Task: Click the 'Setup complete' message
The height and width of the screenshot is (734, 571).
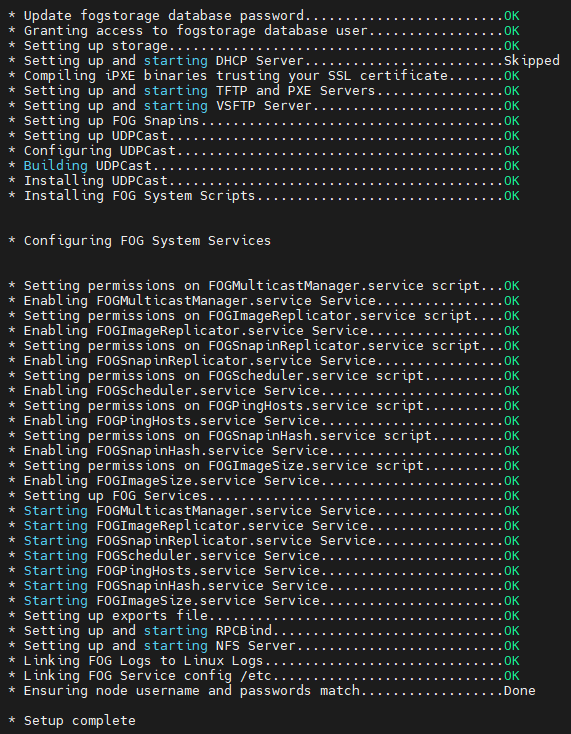Action: pos(72,720)
